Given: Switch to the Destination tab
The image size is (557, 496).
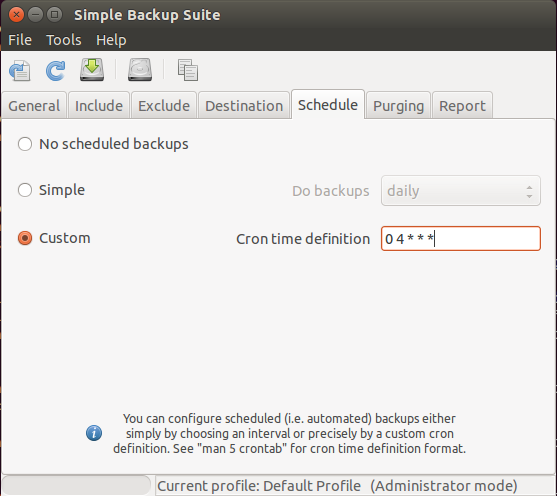Looking at the screenshot, I should 244,106.
